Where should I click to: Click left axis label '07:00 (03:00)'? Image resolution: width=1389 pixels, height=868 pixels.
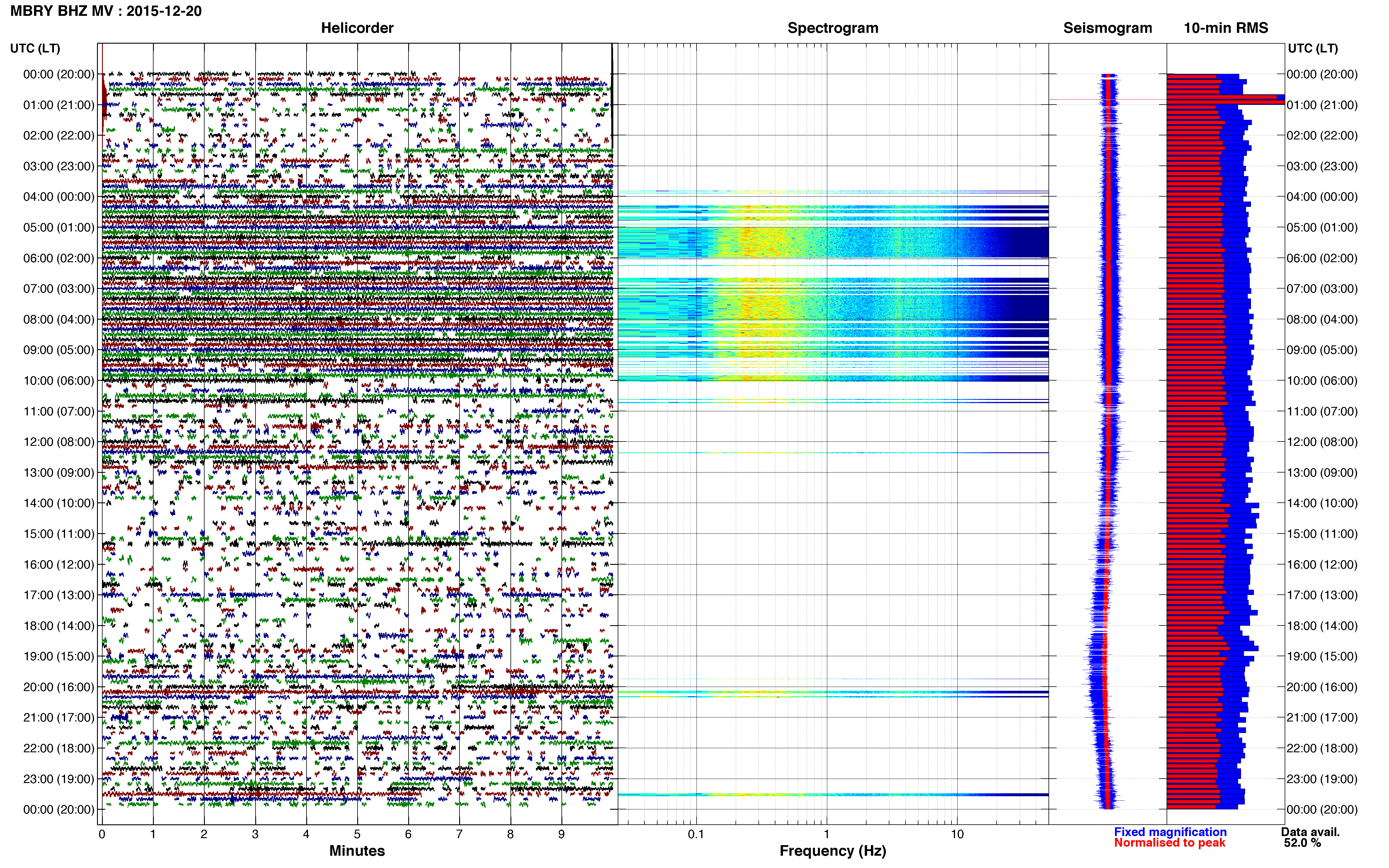tap(59, 289)
